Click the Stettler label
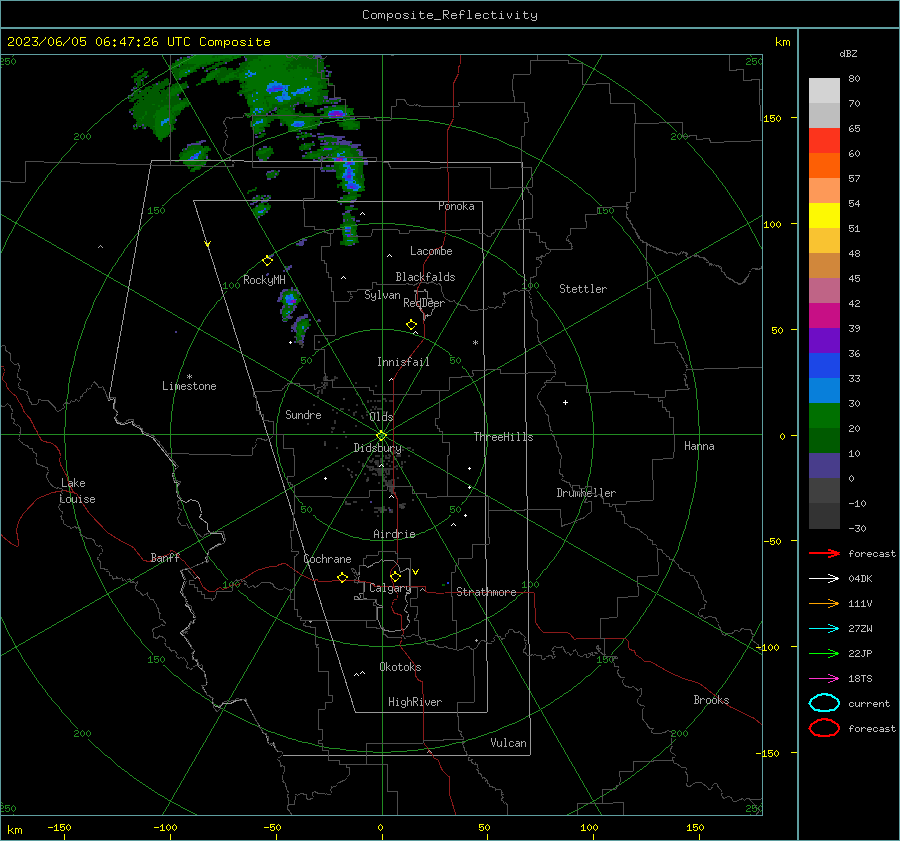 [583, 289]
